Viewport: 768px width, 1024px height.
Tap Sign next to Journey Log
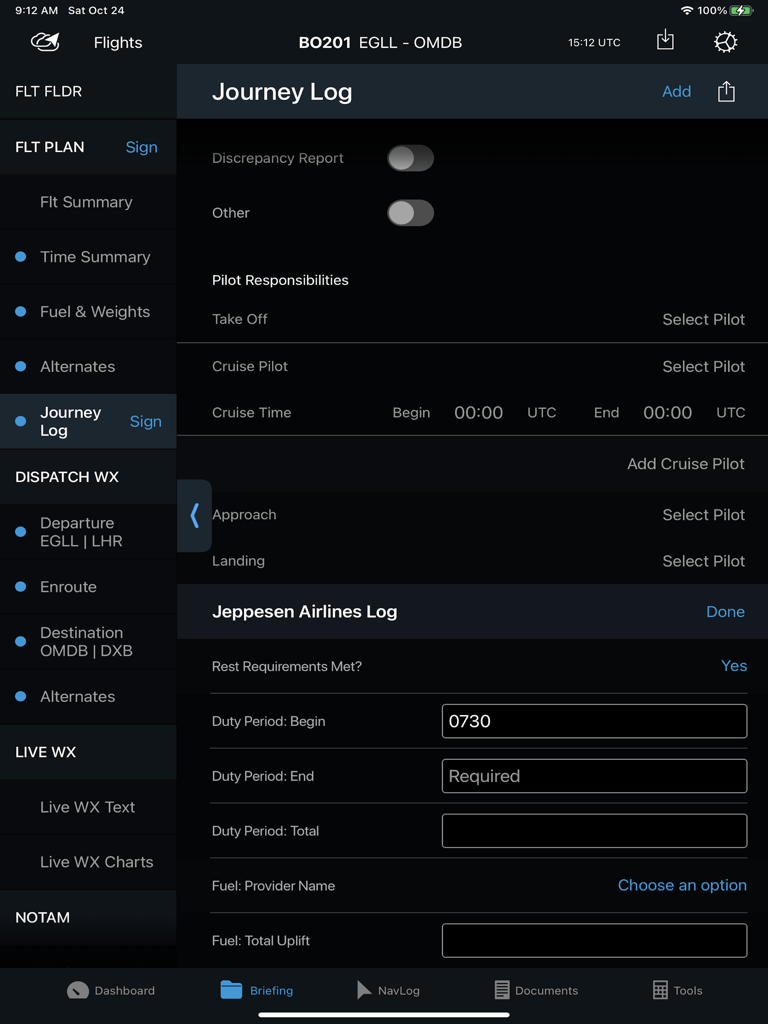click(146, 421)
